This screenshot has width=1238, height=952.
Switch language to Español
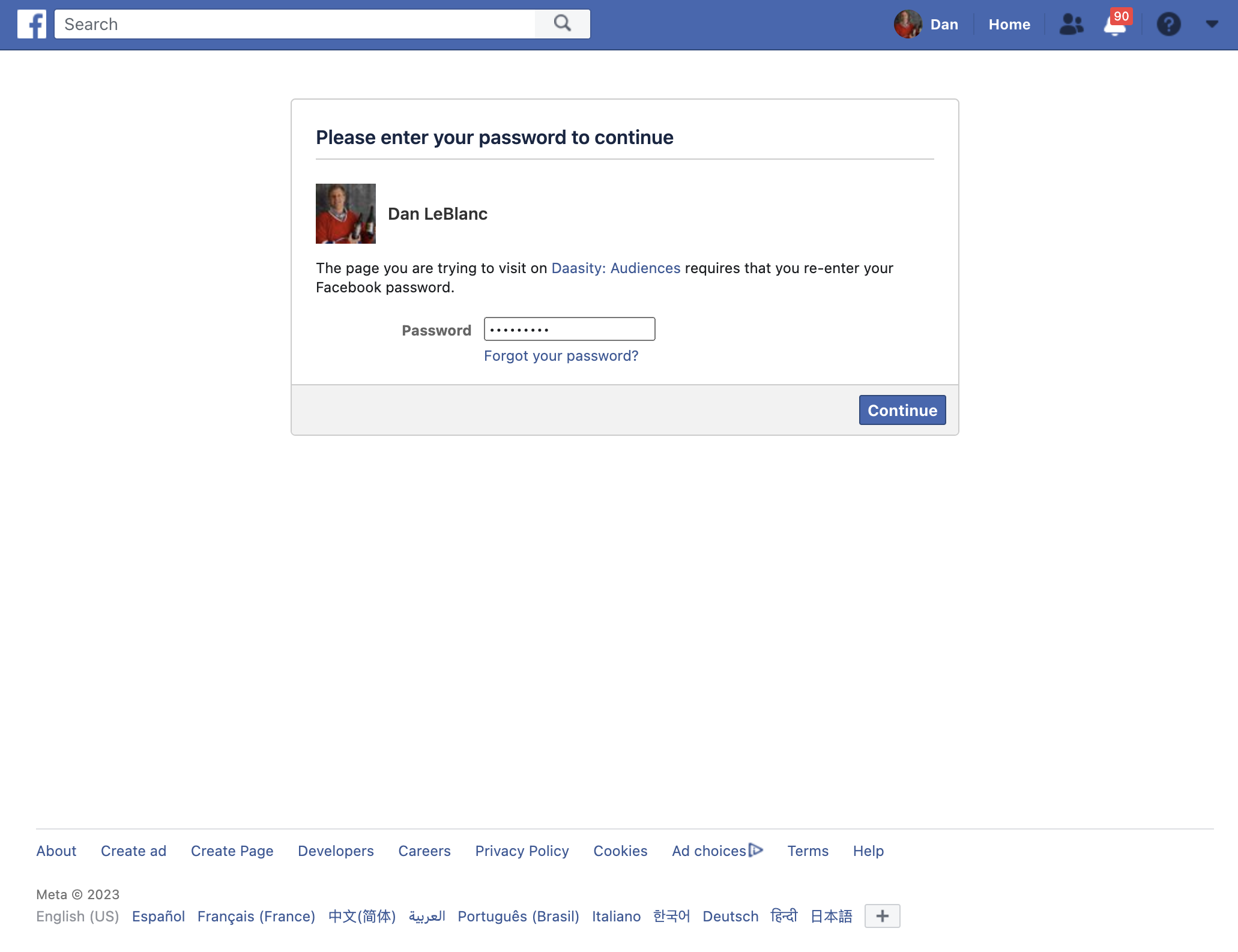(158, 917)
